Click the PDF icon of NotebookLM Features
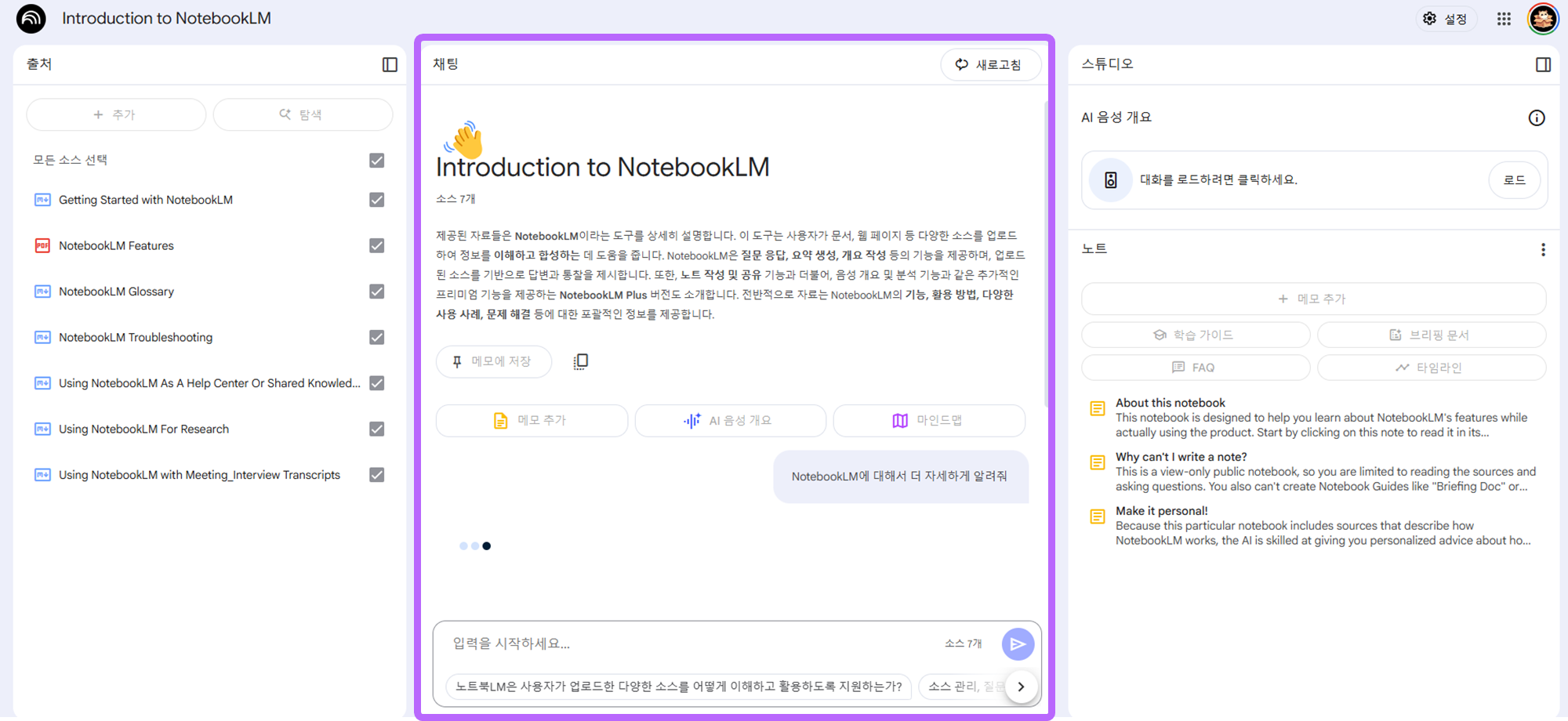This screenshot has height=721, width=1568. pos(42,245)
